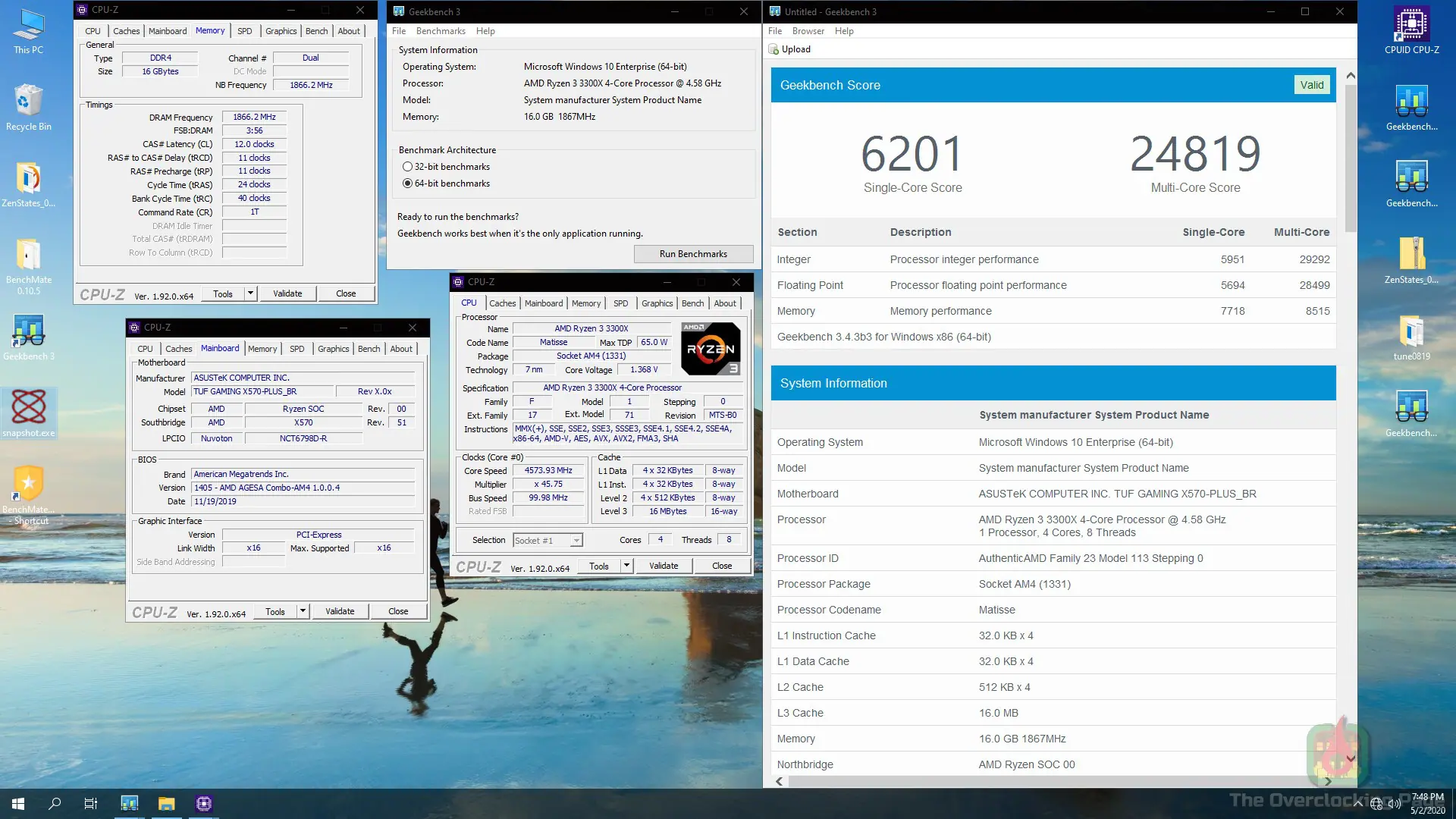Screen dimensions: 1456x819
Task: Open File menu in Untitled Geekbench window
Action: point(775,31)
